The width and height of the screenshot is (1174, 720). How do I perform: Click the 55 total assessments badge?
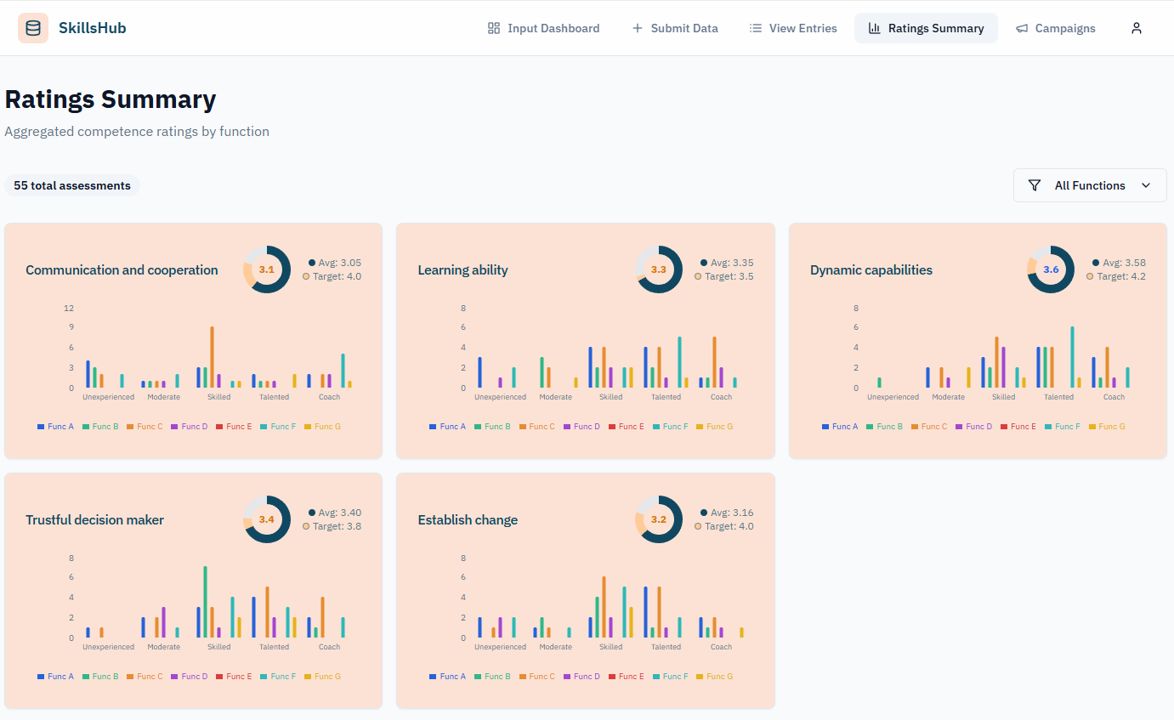click(x=72, y=186)
